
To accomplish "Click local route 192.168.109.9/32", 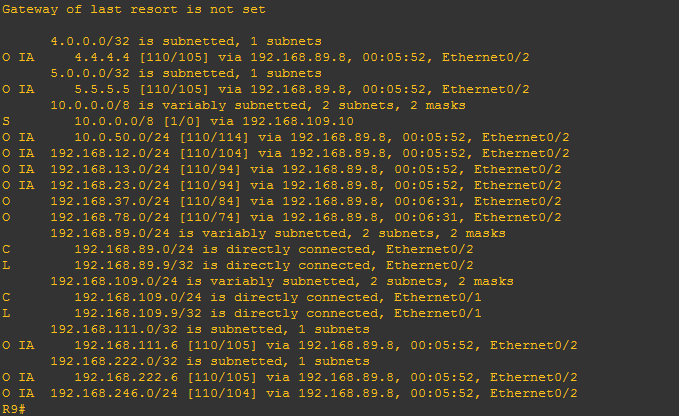I will [x=242, y=313].
